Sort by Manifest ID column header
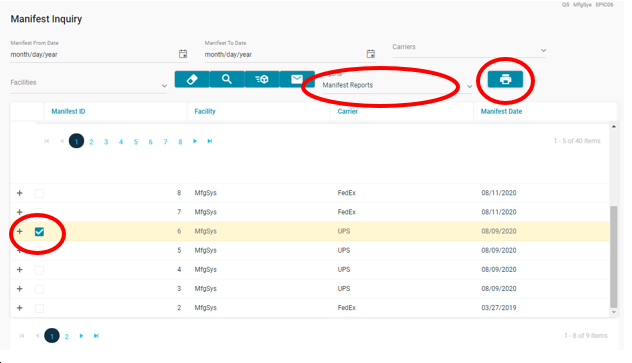 point(68,111)
